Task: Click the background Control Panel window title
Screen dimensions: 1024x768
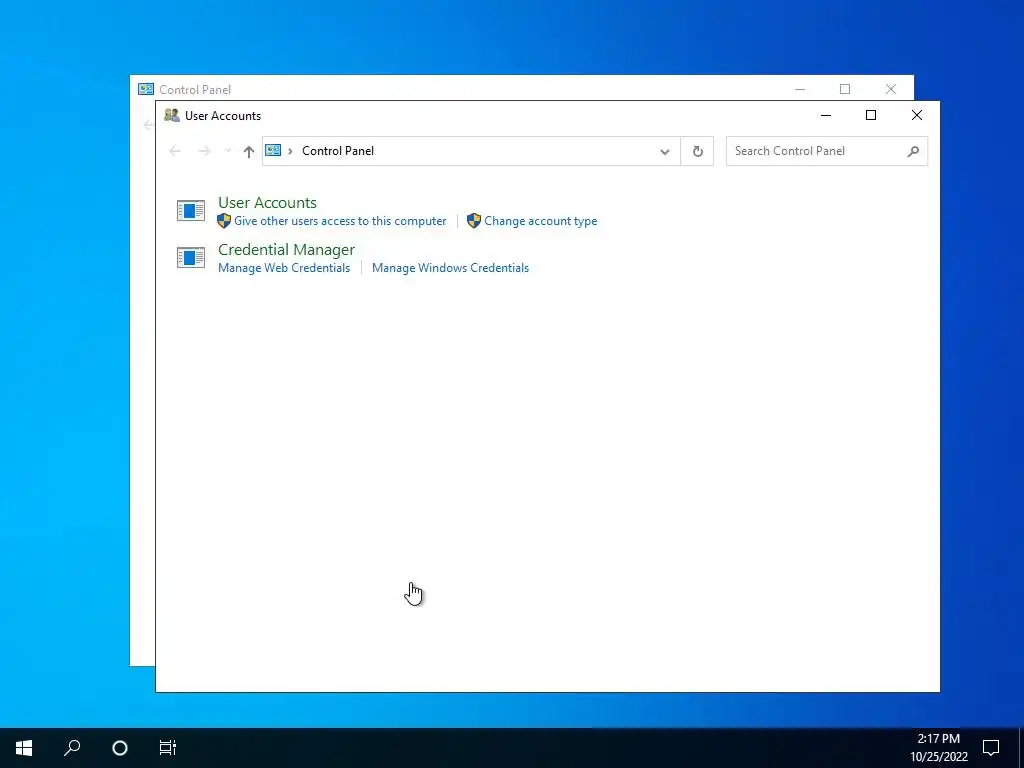Action: tap(195, 89)
